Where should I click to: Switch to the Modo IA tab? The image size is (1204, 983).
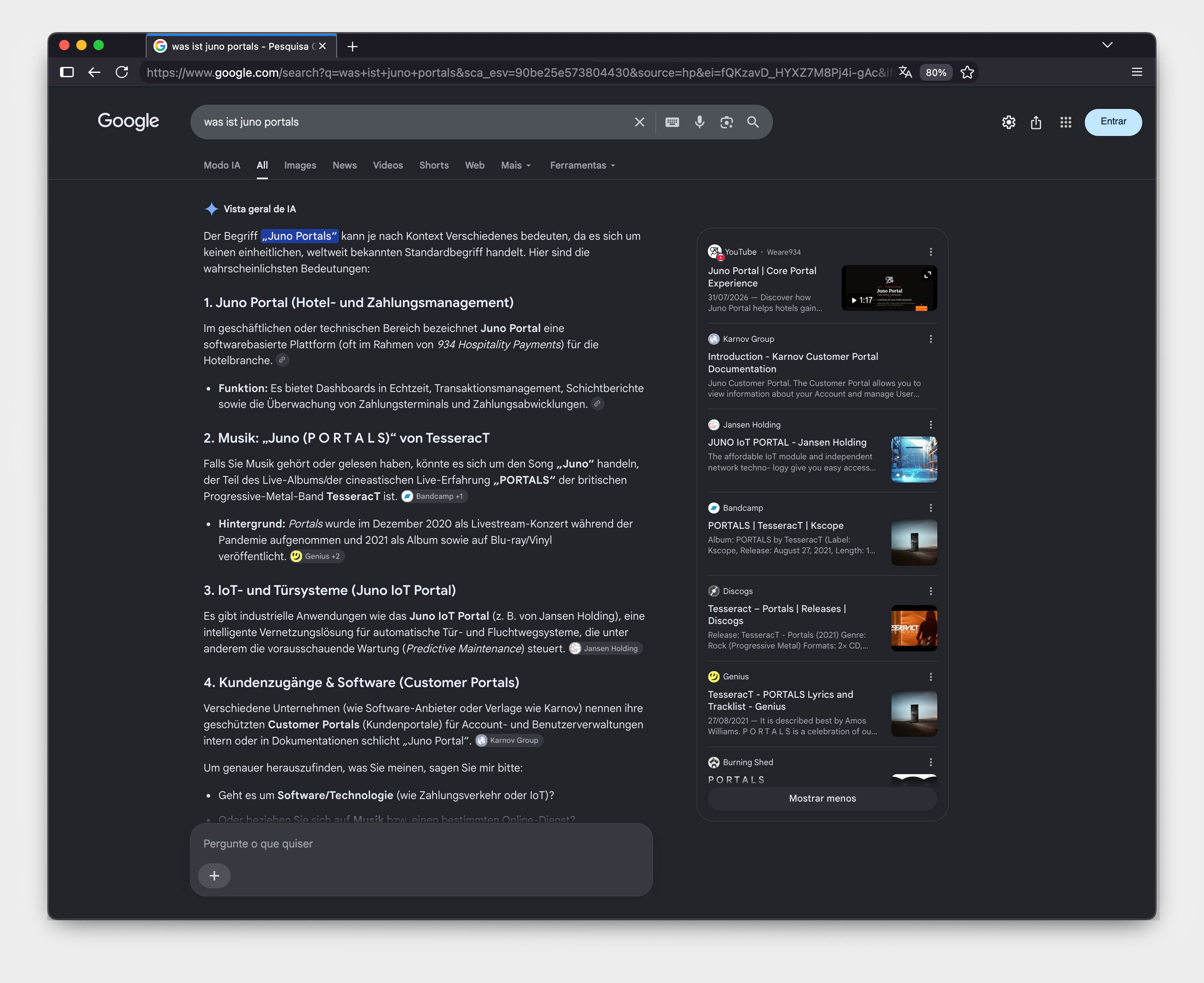[x=222, y=166]
